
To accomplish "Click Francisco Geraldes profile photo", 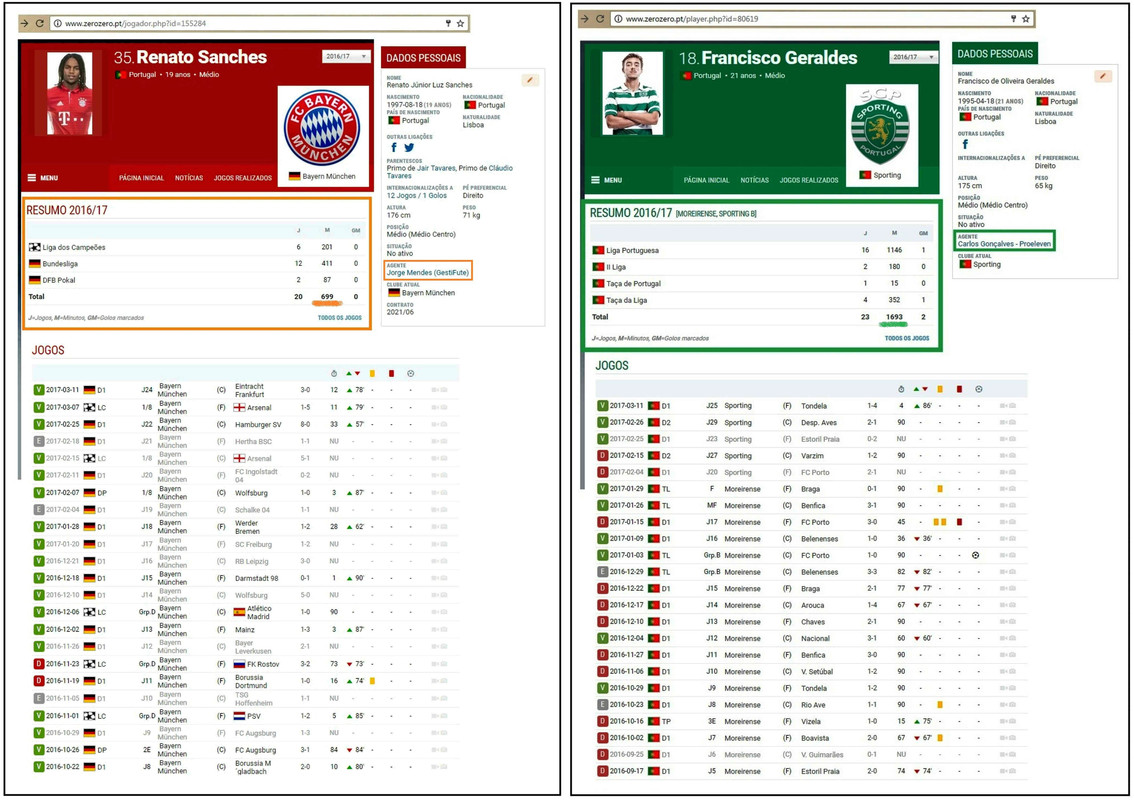I will [632, 93].
